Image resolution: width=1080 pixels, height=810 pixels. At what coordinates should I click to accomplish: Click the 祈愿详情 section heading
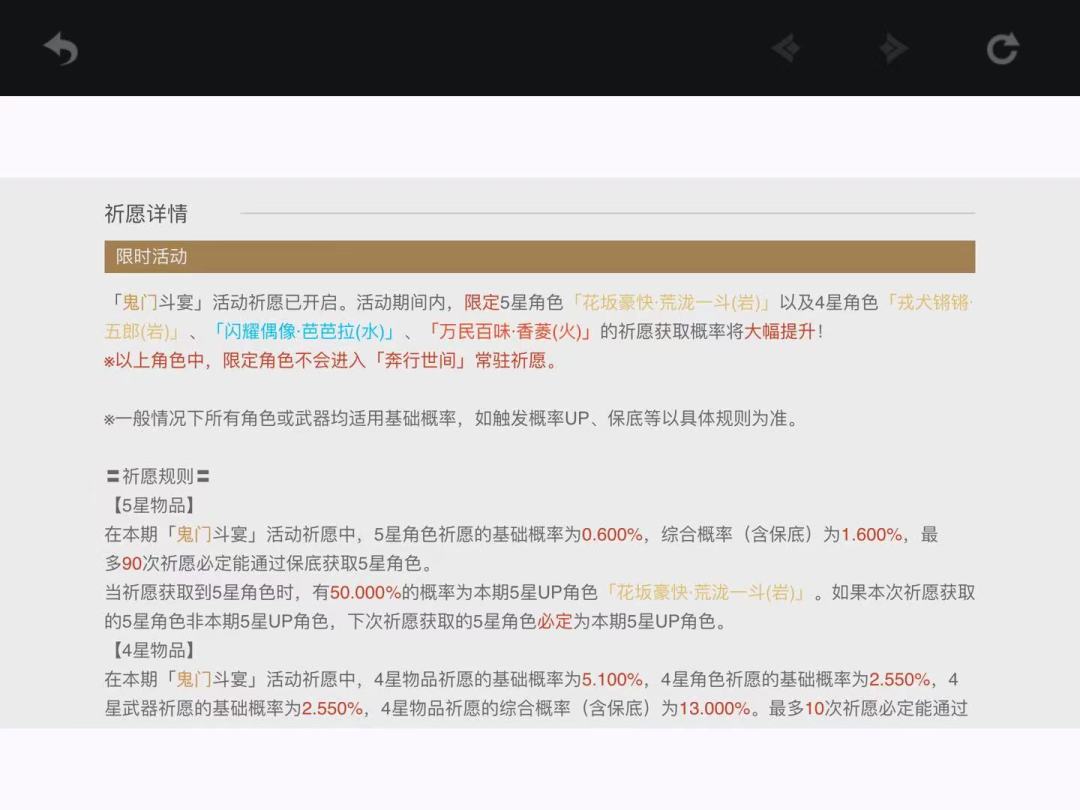point(146,214)
